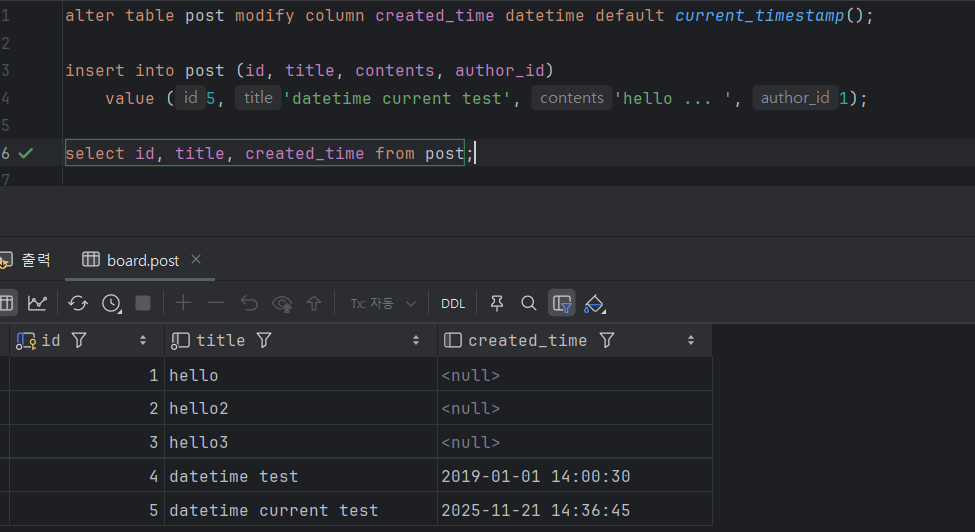Place cursor in the select statement line

tap(265, 153)
